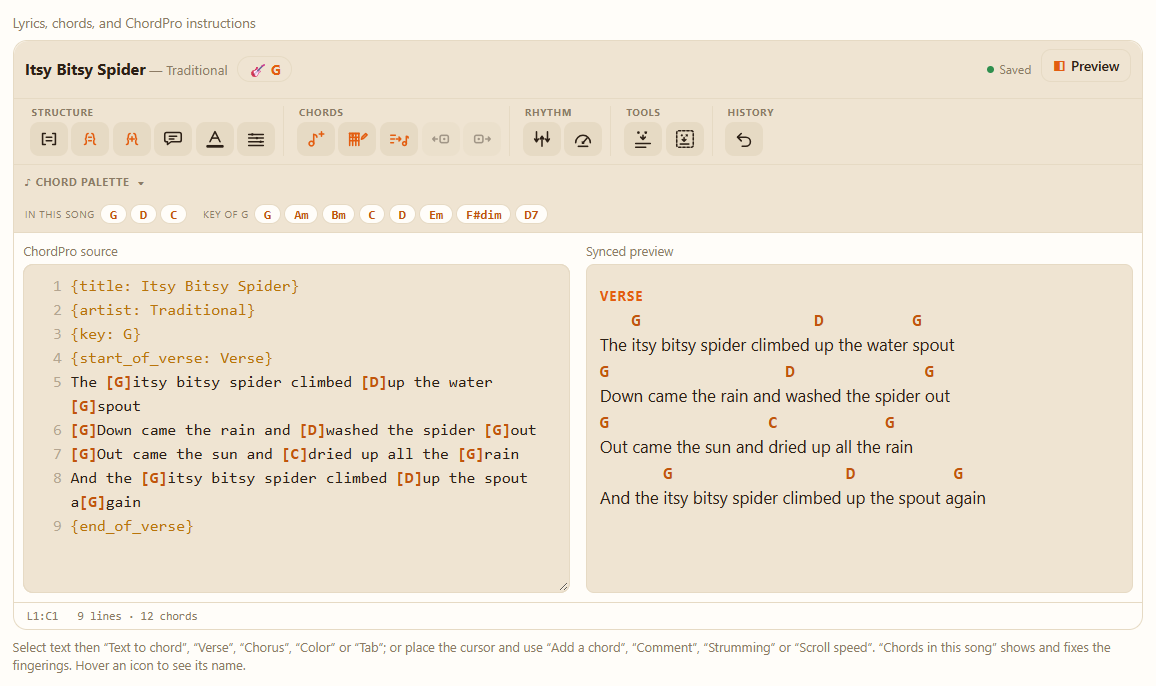Mark selection as Tab with lines icon

click(x=256, y=139)
